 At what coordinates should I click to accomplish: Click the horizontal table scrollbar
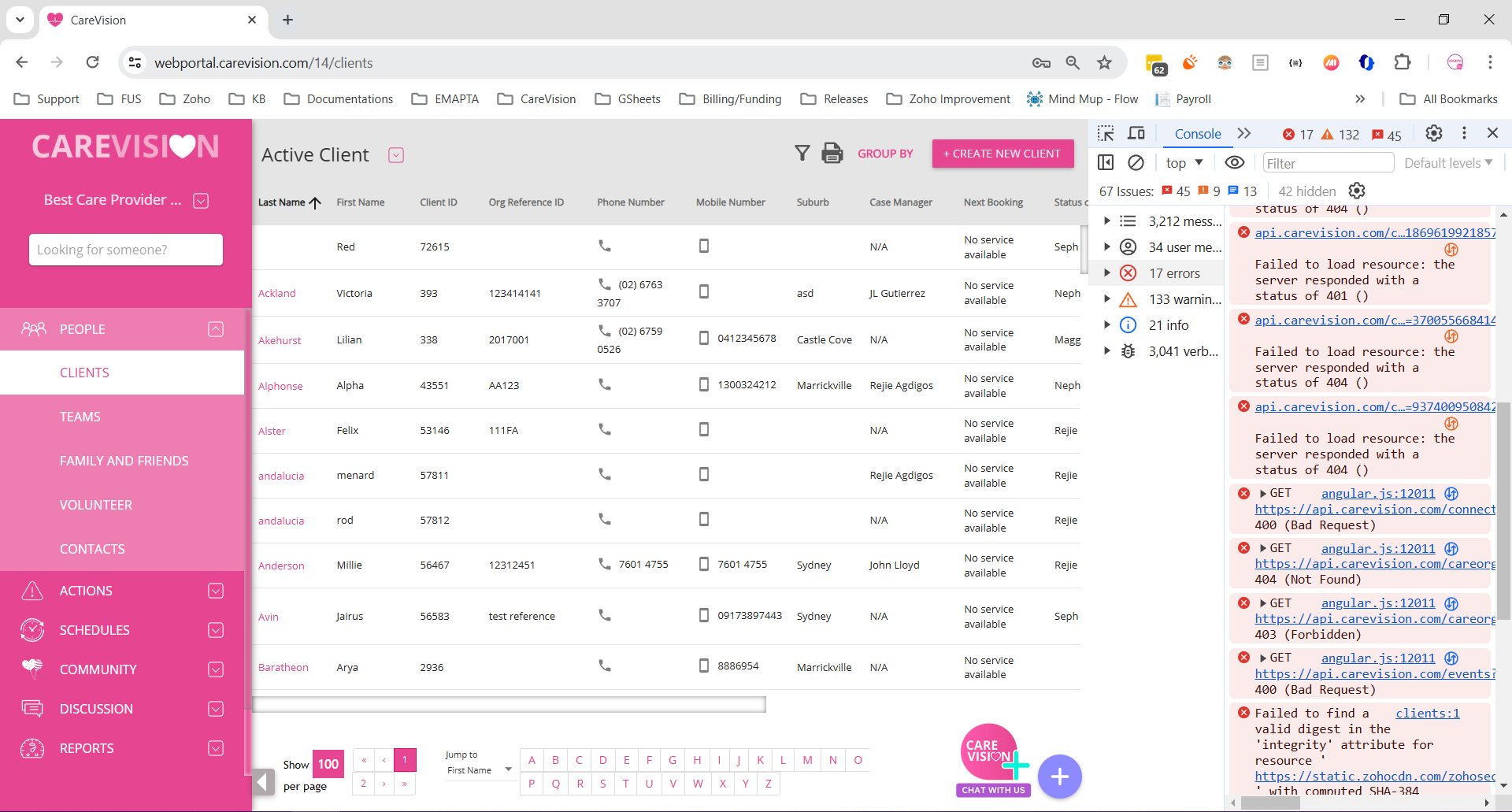(509, 704)
